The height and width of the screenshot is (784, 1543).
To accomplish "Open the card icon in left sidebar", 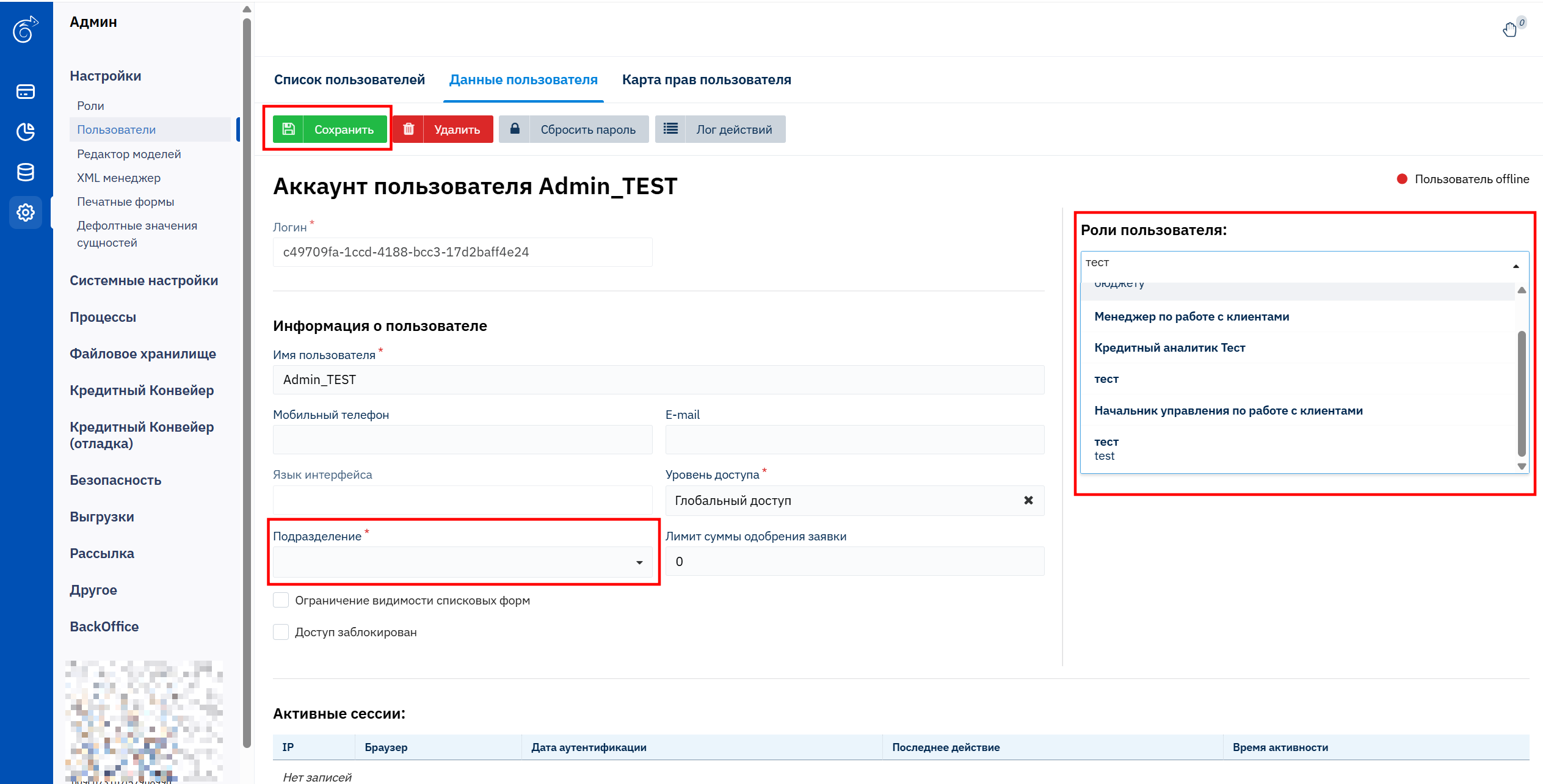I will (x=25, y=92).
